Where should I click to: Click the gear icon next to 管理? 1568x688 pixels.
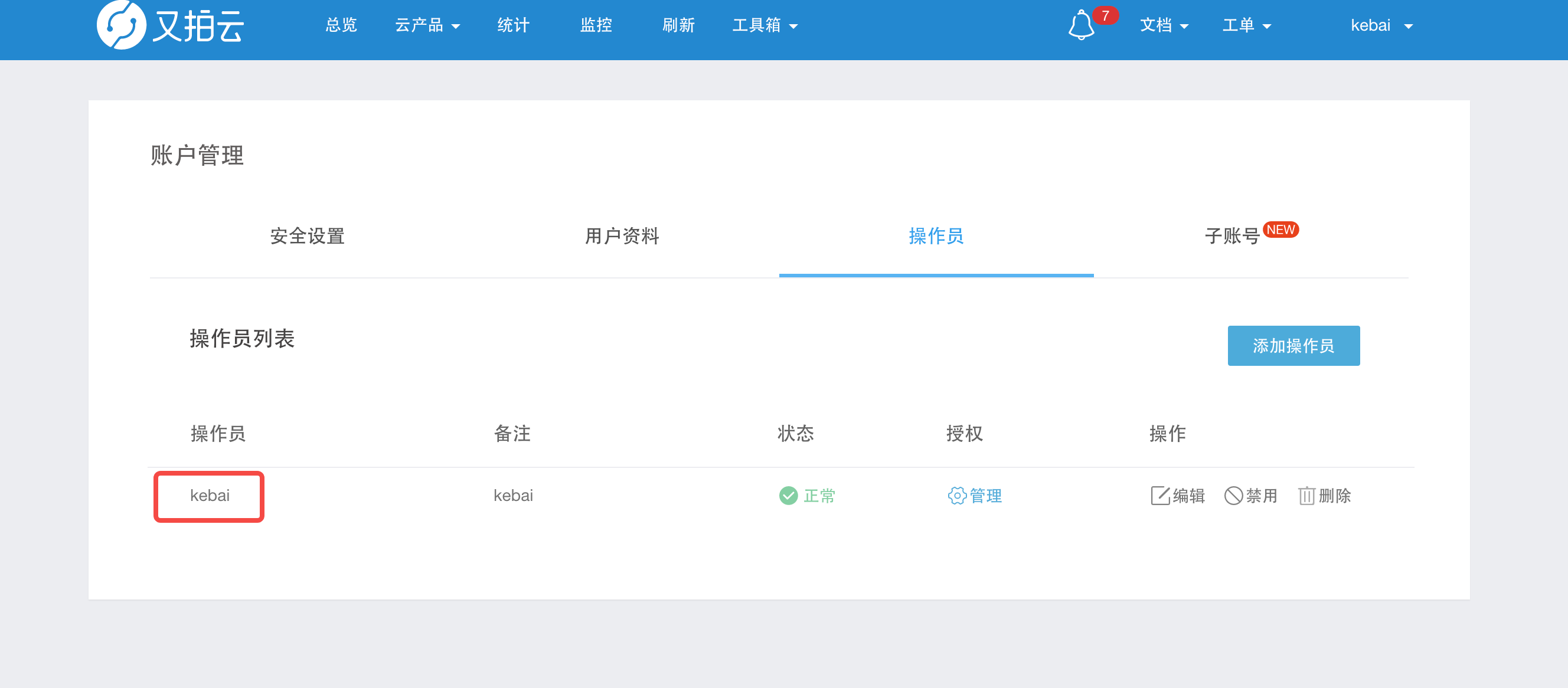[x=956, y=496]
